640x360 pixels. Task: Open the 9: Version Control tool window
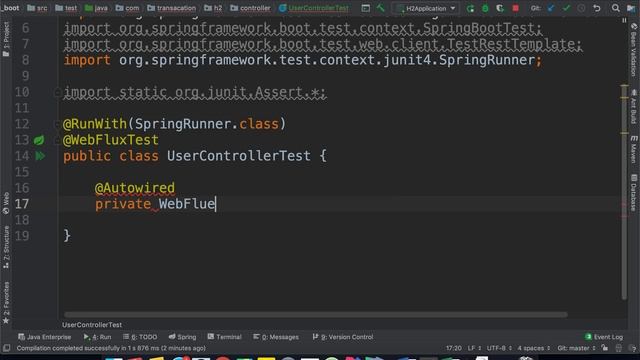[343, 337]
